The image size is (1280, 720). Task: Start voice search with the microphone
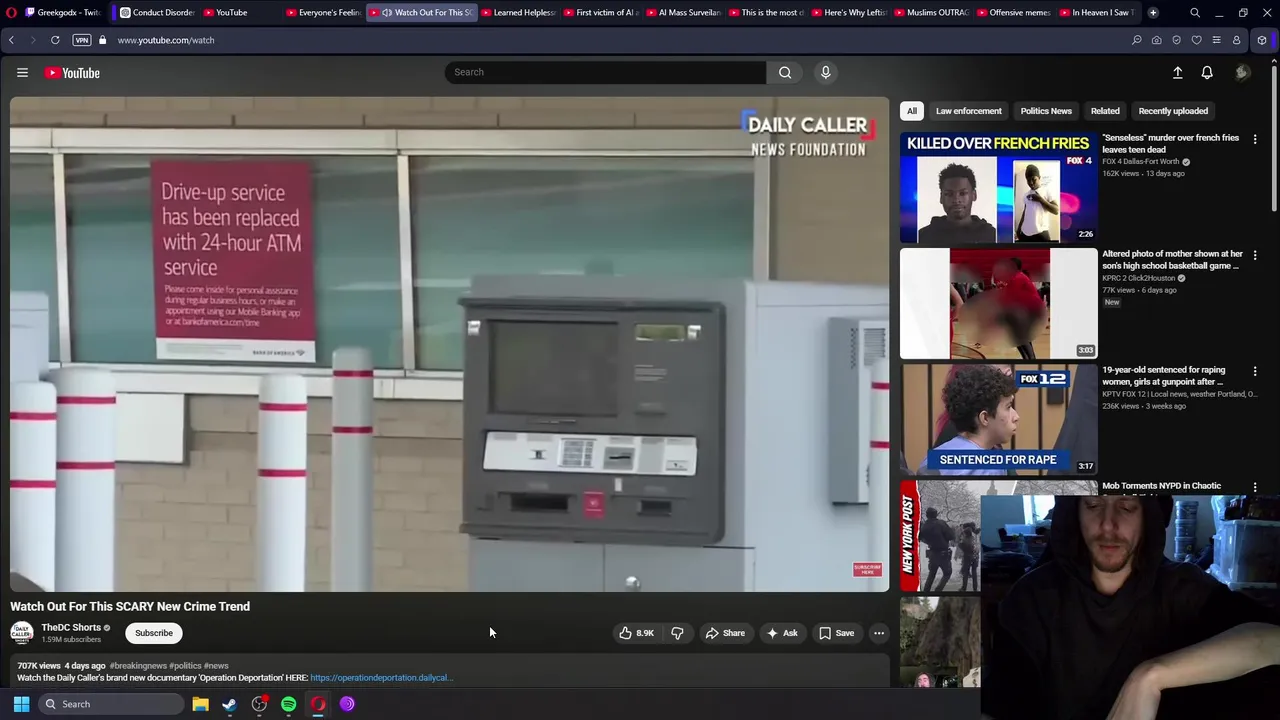825,72
